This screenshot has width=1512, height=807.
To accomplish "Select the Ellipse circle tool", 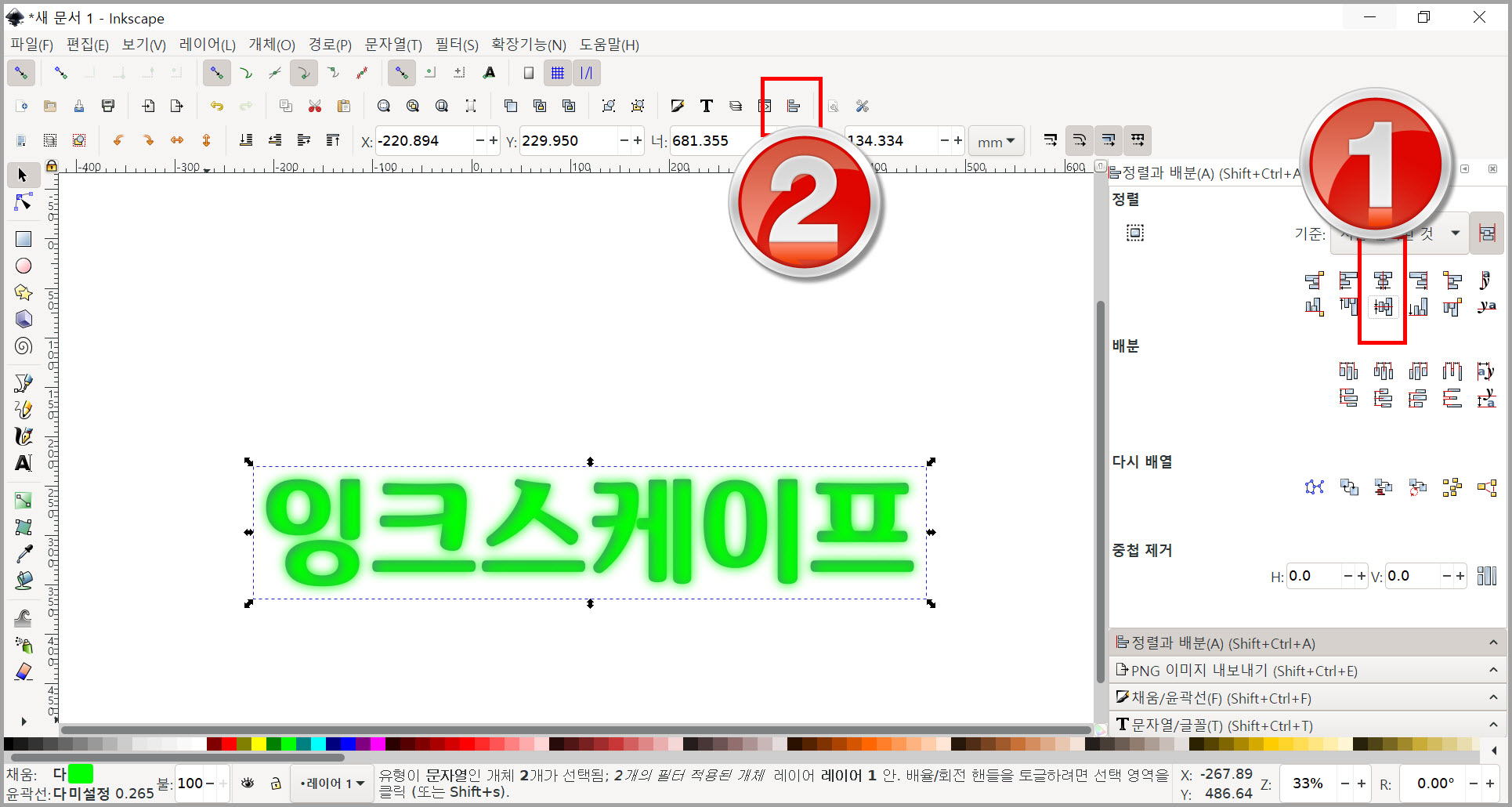I will (x=24, y=266).
